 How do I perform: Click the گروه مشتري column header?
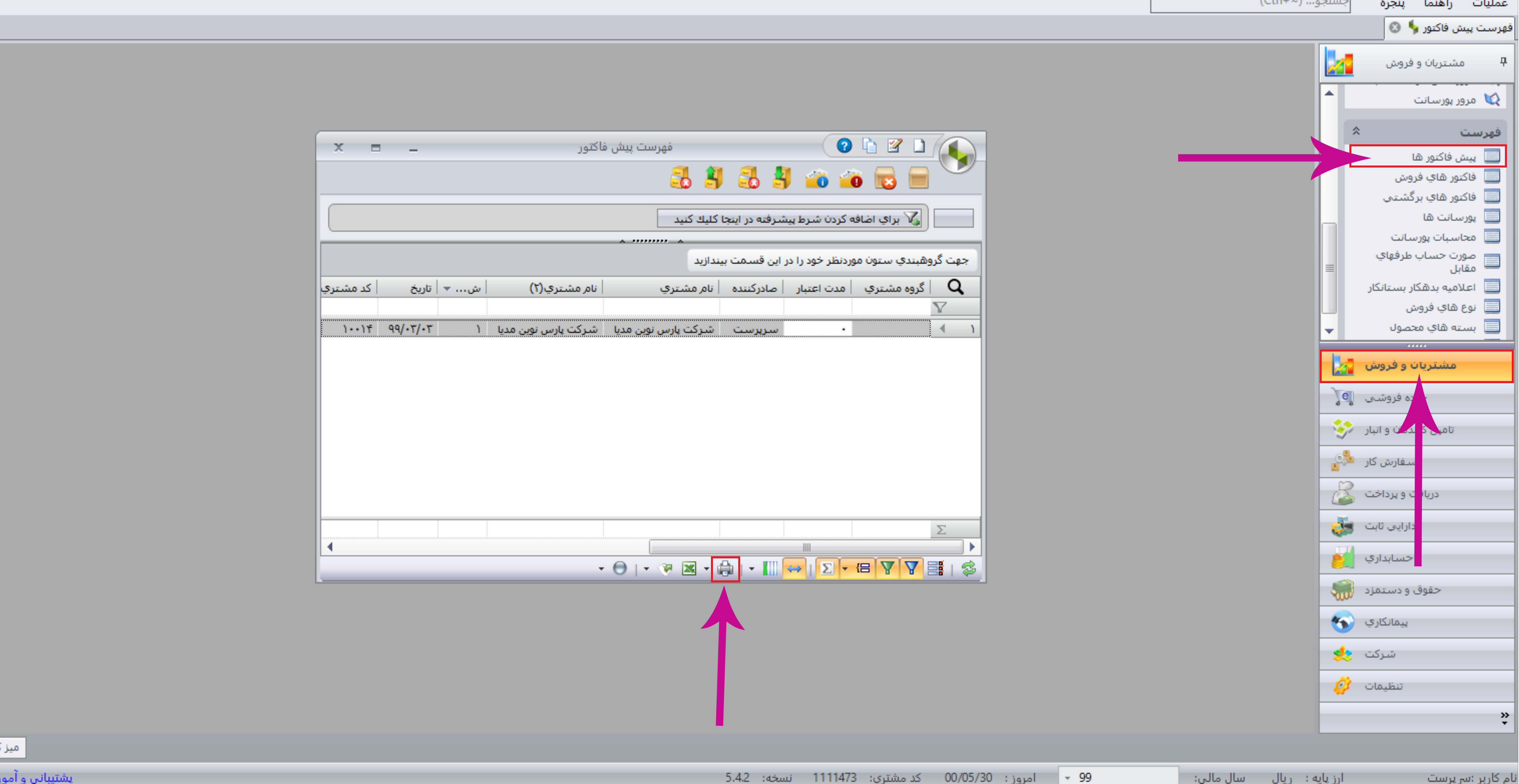891,288
